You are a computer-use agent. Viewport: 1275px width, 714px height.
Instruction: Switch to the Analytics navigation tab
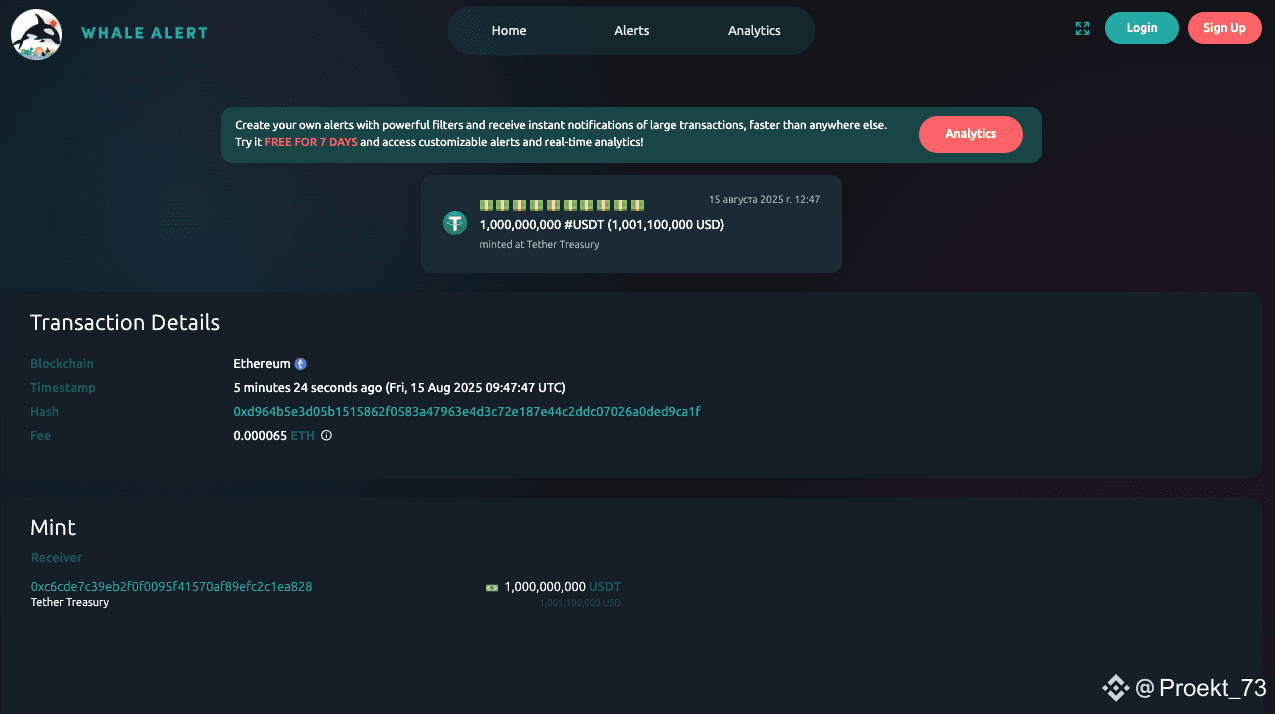(754, 31)
